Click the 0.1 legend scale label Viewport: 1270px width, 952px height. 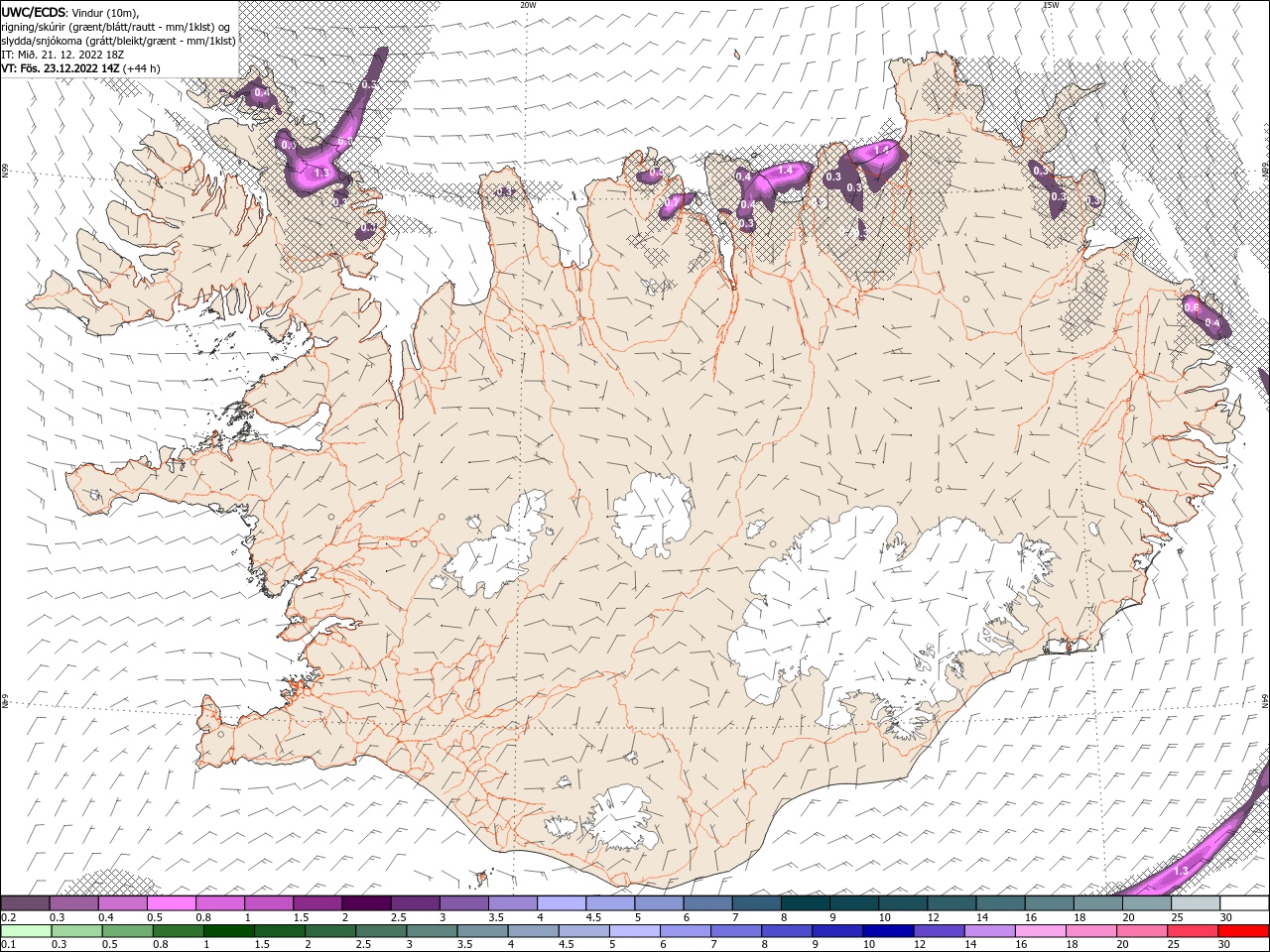point(8,945)
